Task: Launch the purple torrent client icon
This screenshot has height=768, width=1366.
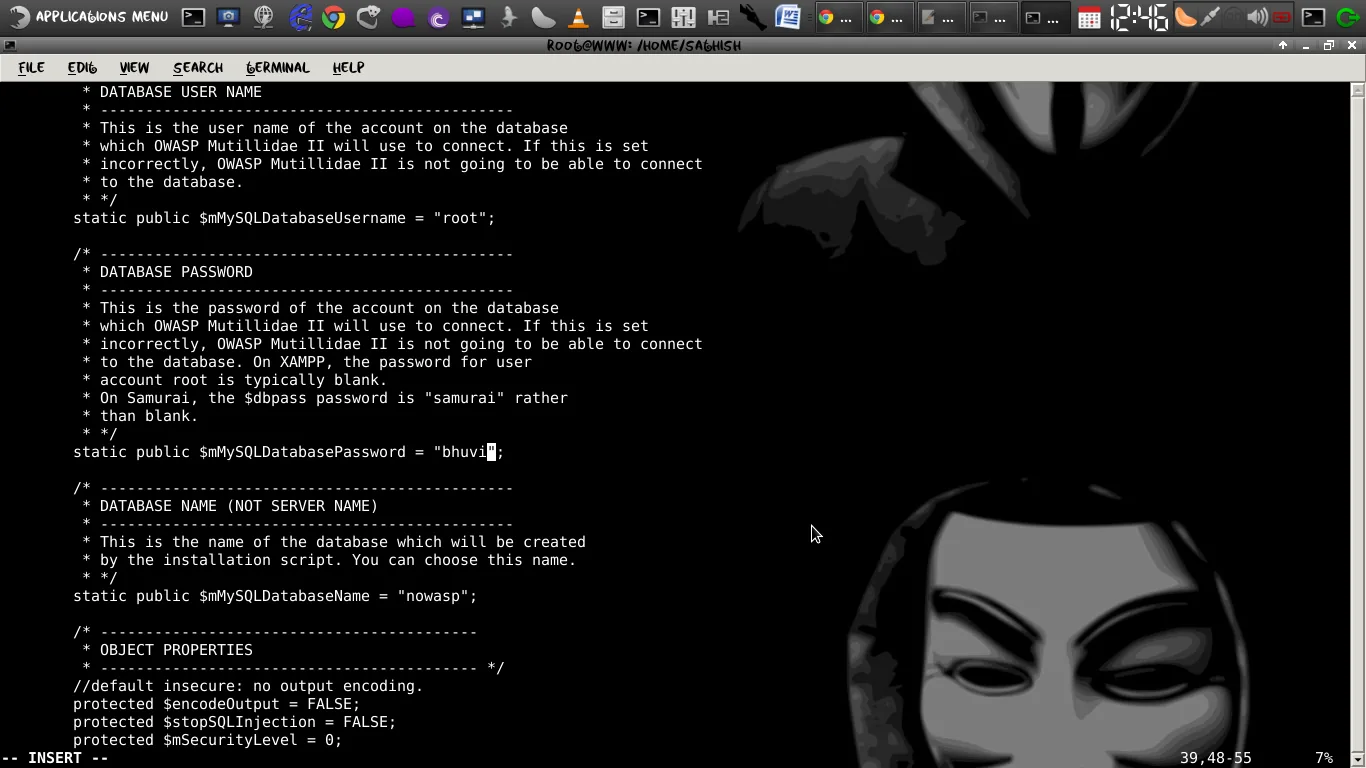Action: (x=438, y=17)
